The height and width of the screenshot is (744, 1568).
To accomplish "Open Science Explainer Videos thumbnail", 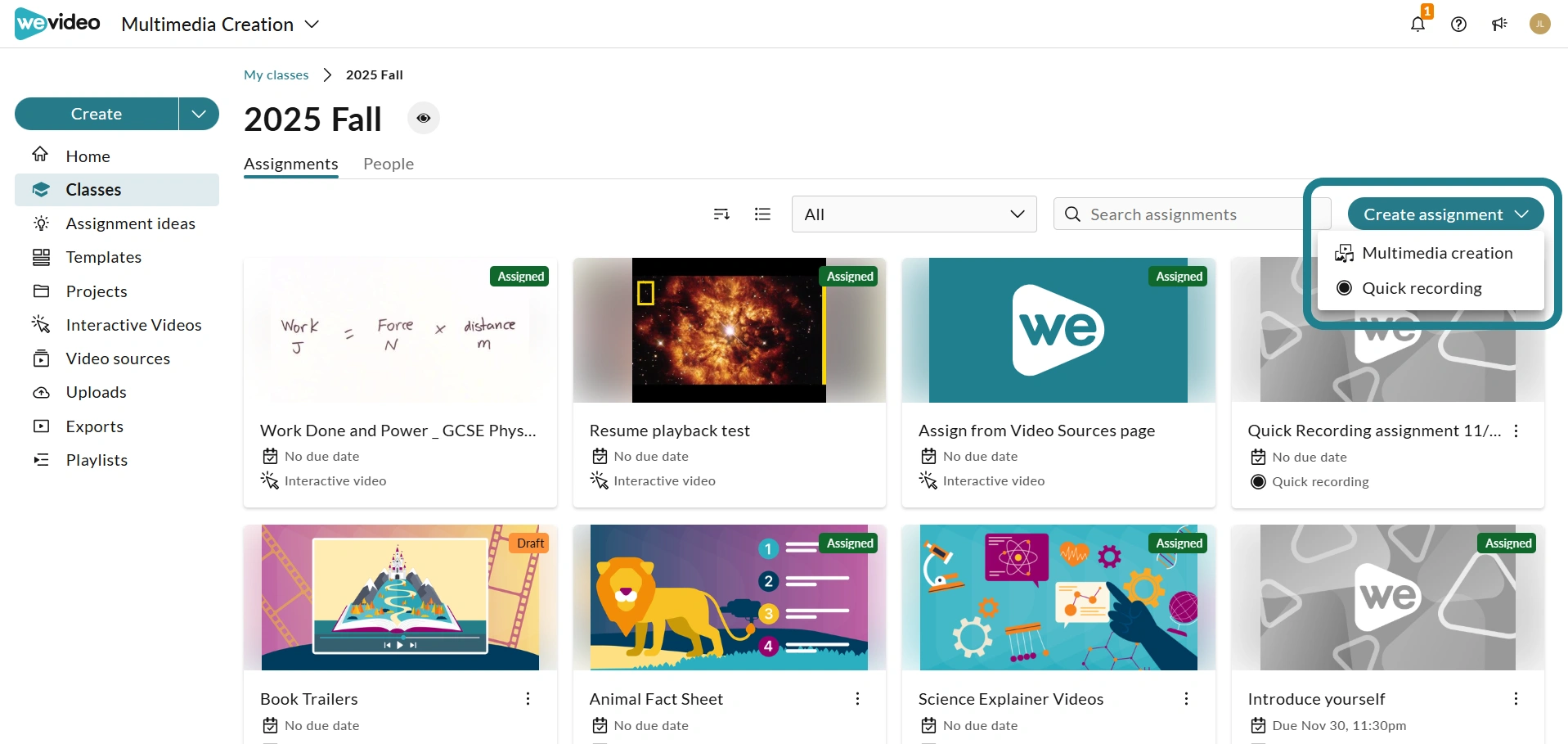I will (x=1058, y=597).
